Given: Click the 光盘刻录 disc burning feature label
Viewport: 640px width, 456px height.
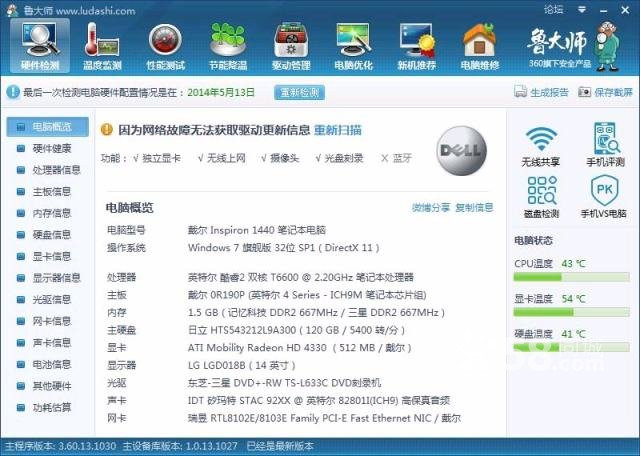Looking at the screenshot, I should pyautogui.click(x=344, y=158).
